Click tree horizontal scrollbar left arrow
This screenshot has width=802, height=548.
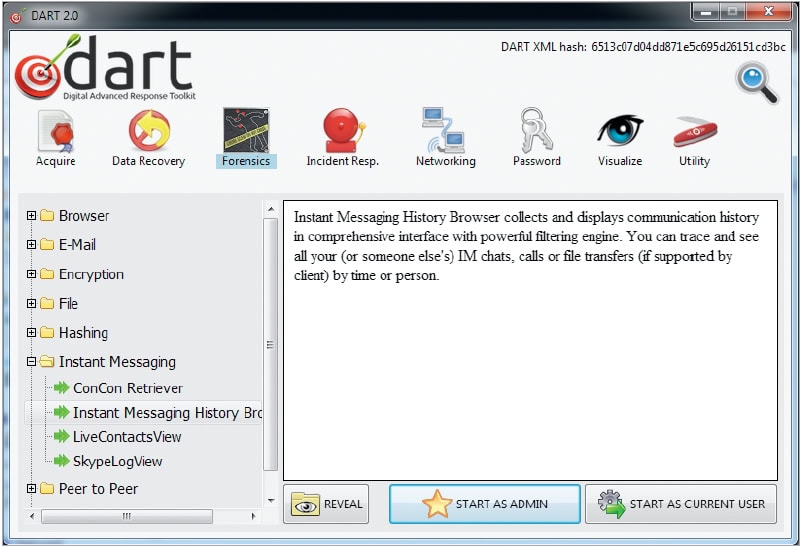point(32,516)
